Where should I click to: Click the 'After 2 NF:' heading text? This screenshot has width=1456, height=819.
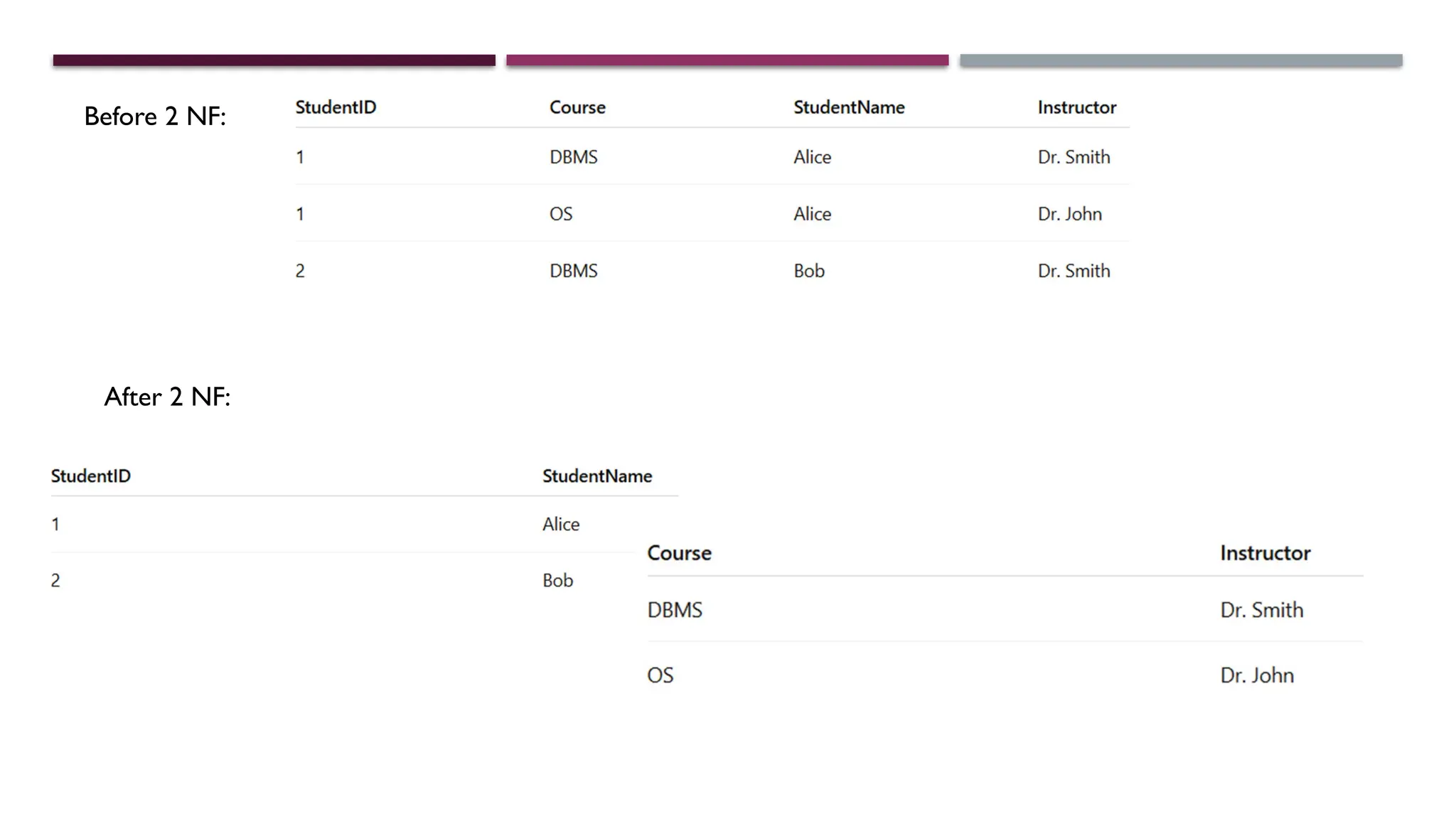167,397
